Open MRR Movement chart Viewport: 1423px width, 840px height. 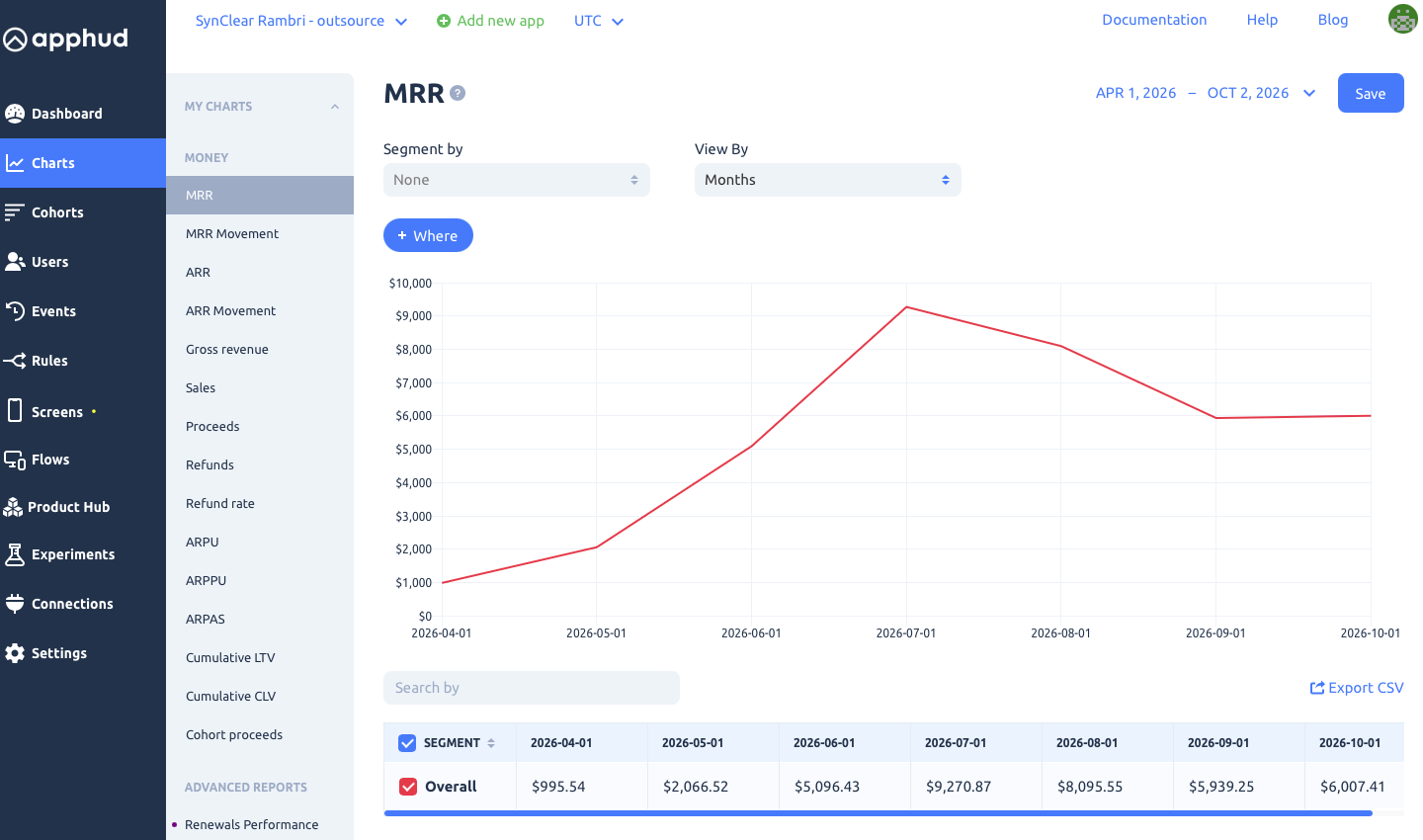tap(232, 234)
